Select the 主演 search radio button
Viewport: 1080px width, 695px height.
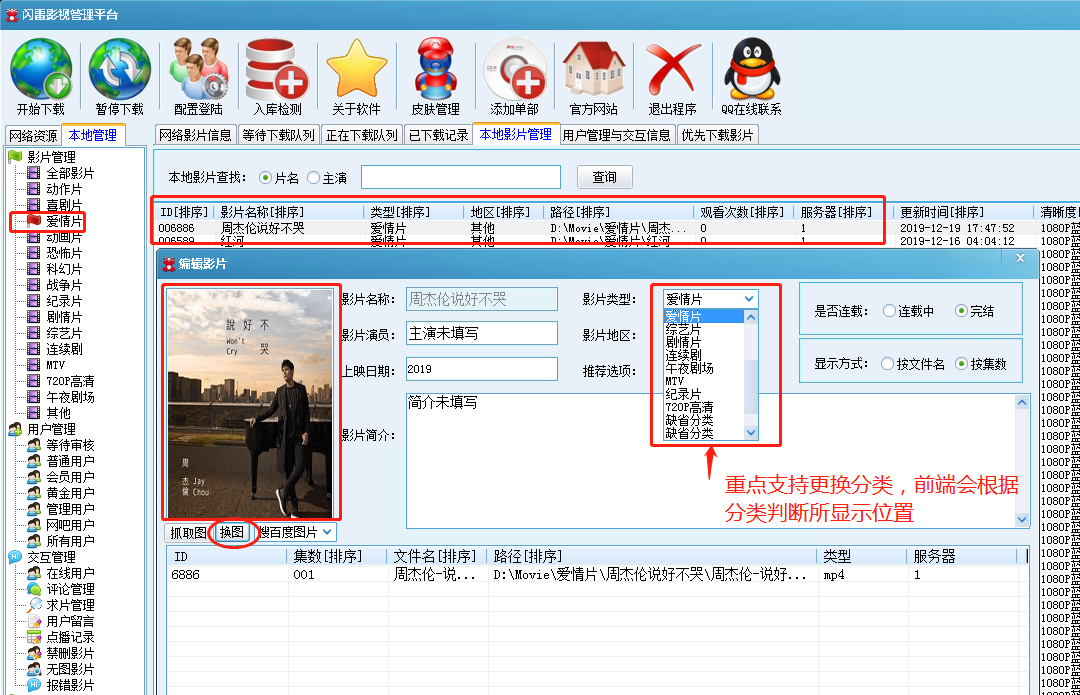314,177
